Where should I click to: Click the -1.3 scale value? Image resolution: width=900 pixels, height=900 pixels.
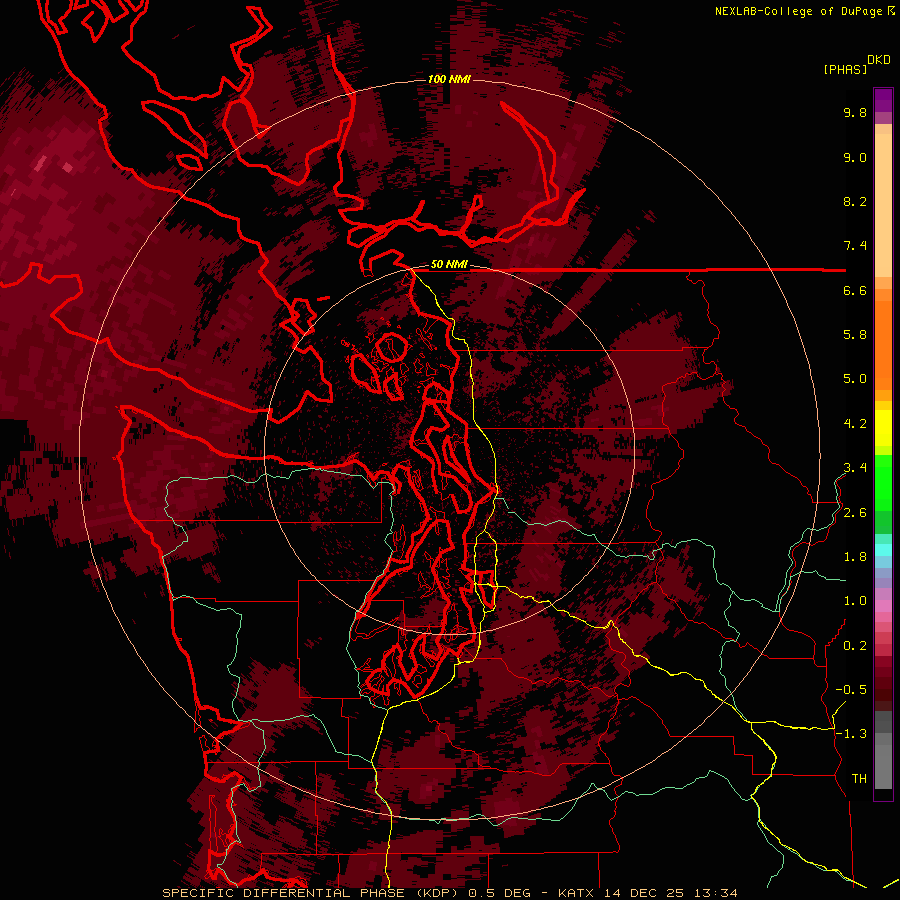851,734
